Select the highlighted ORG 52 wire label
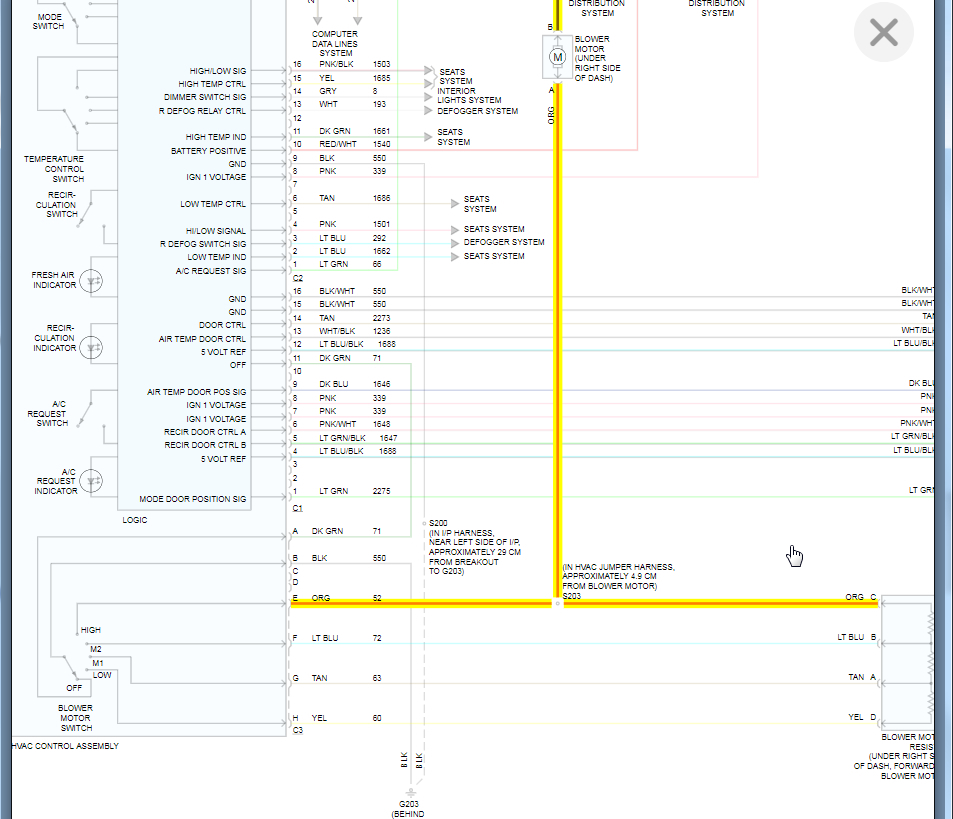 coord(346,598)
